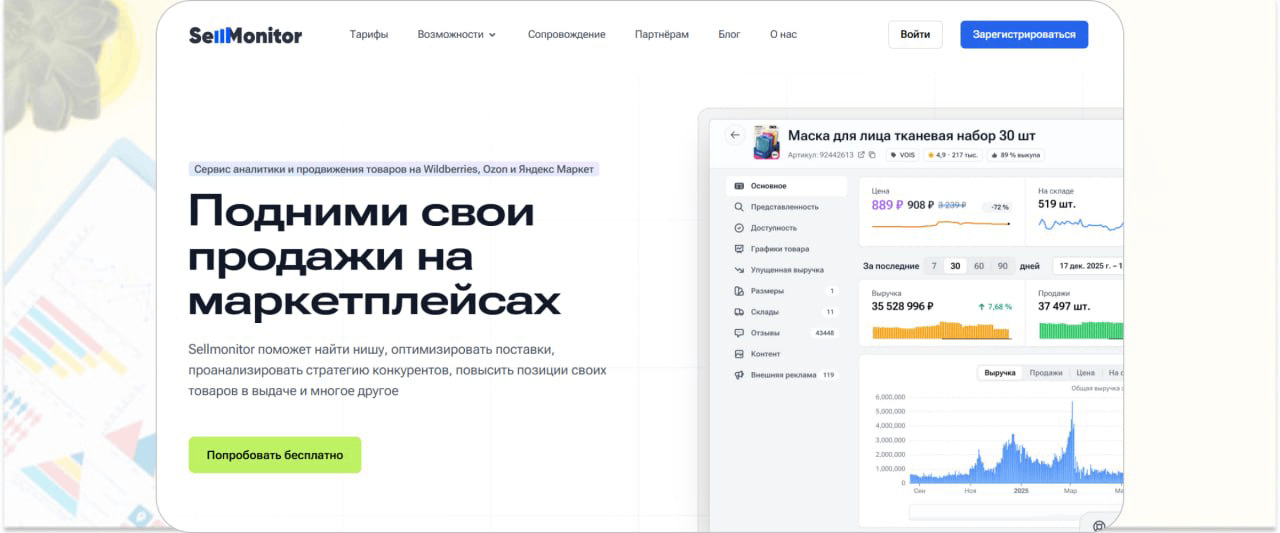Click the 43448 count badge beside Отзывы
Screen dimensions: 1280x533
point(825,333)
